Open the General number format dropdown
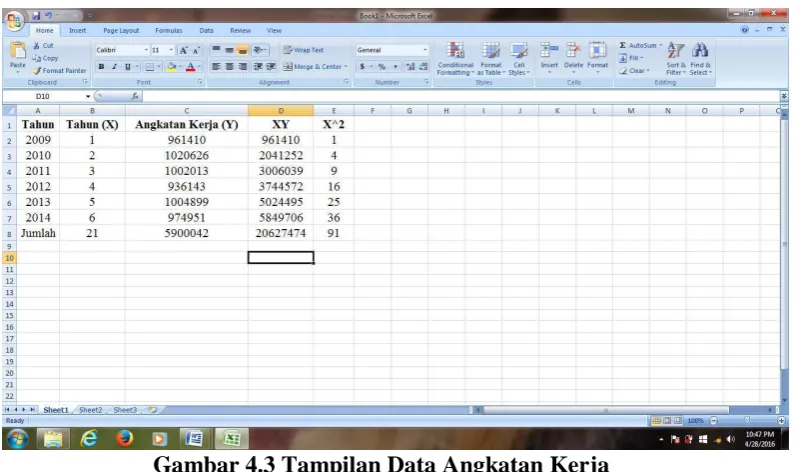 coord(425,50)
